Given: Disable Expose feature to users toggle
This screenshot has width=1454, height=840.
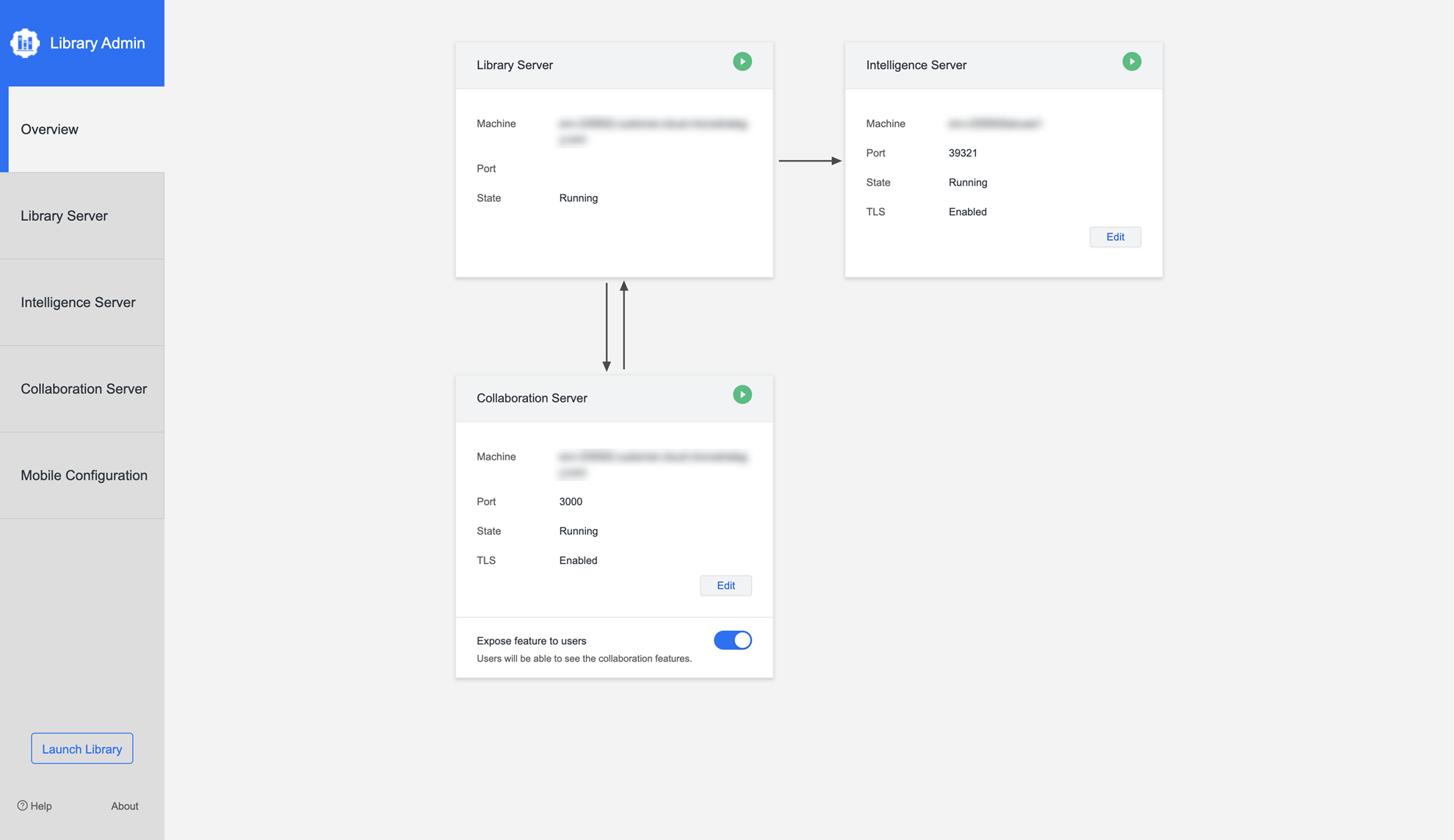Looking at the screenshot, I should [x=732, y=640].
